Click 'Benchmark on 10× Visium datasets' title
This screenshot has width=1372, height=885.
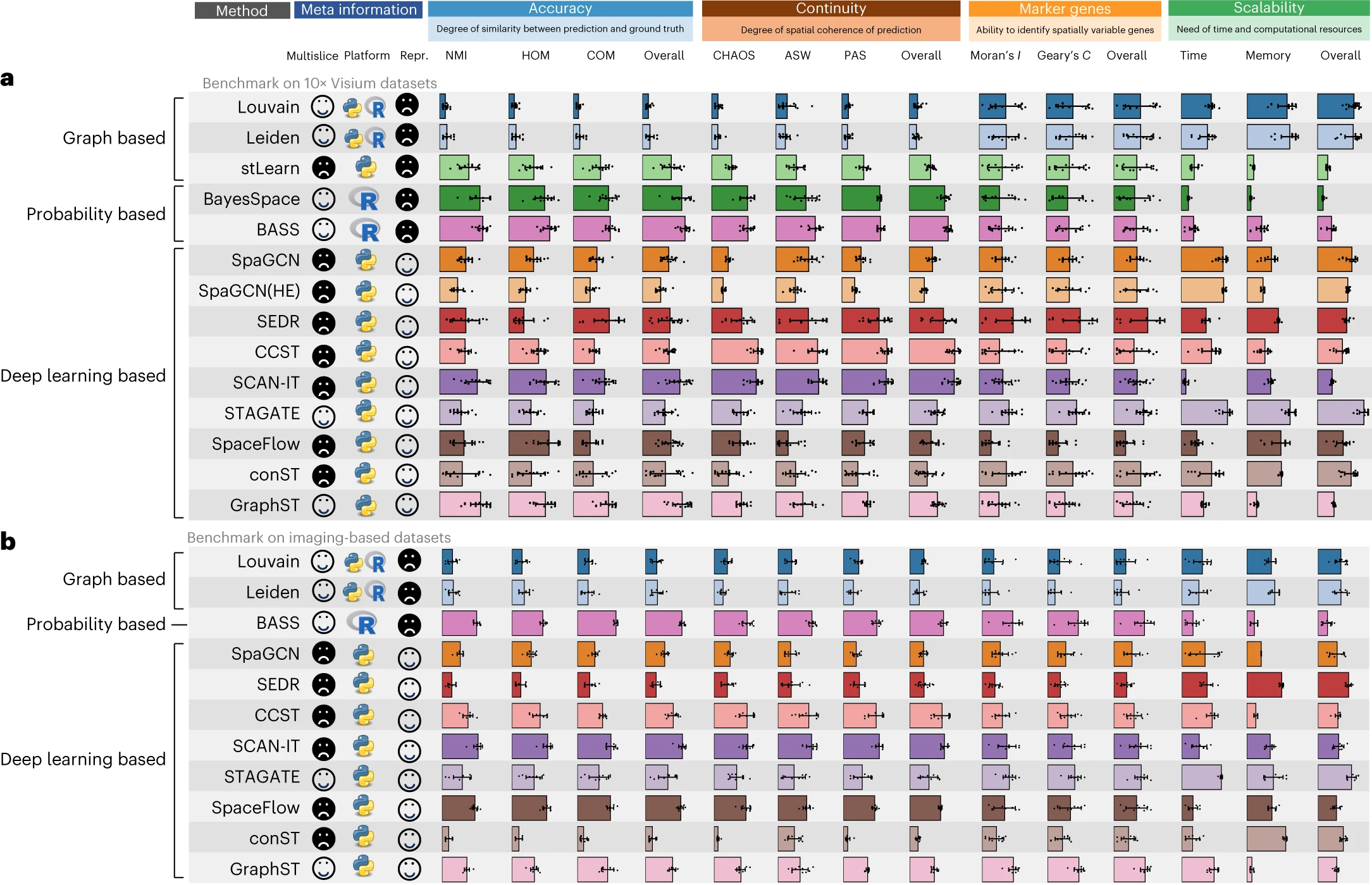point(319,84)
